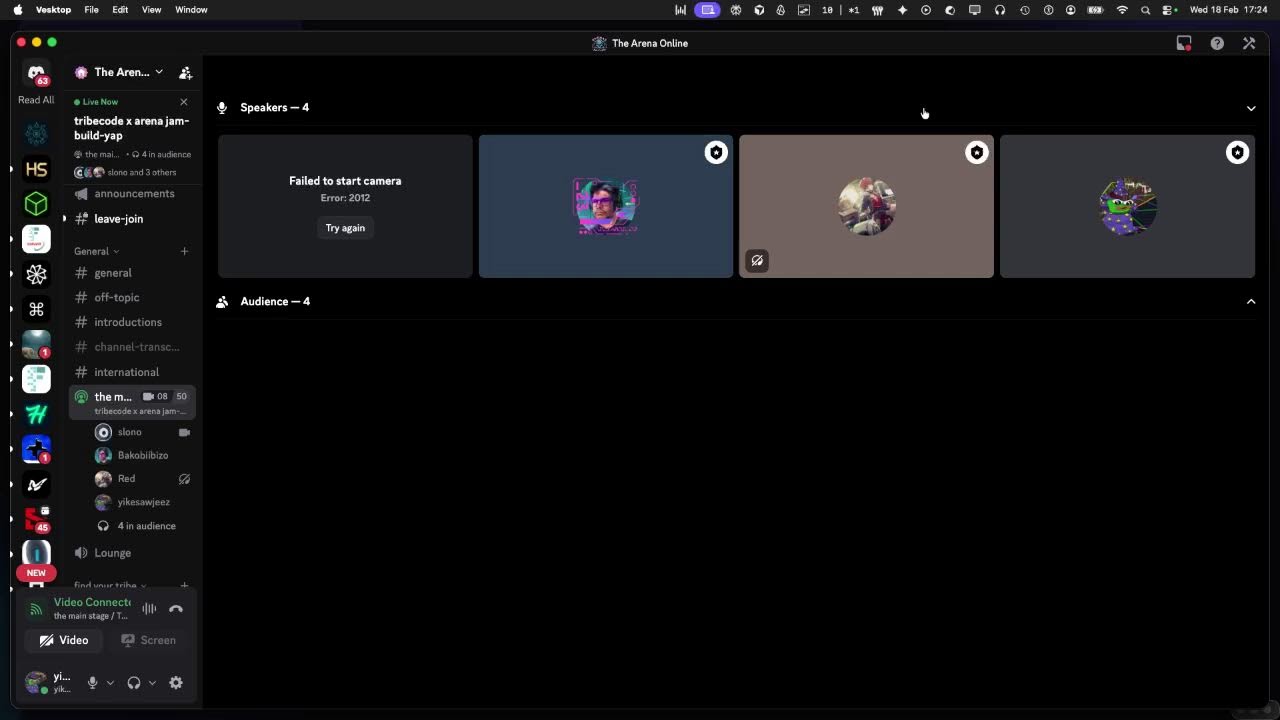Click the Audience — 4 heading

pos(275,301)
